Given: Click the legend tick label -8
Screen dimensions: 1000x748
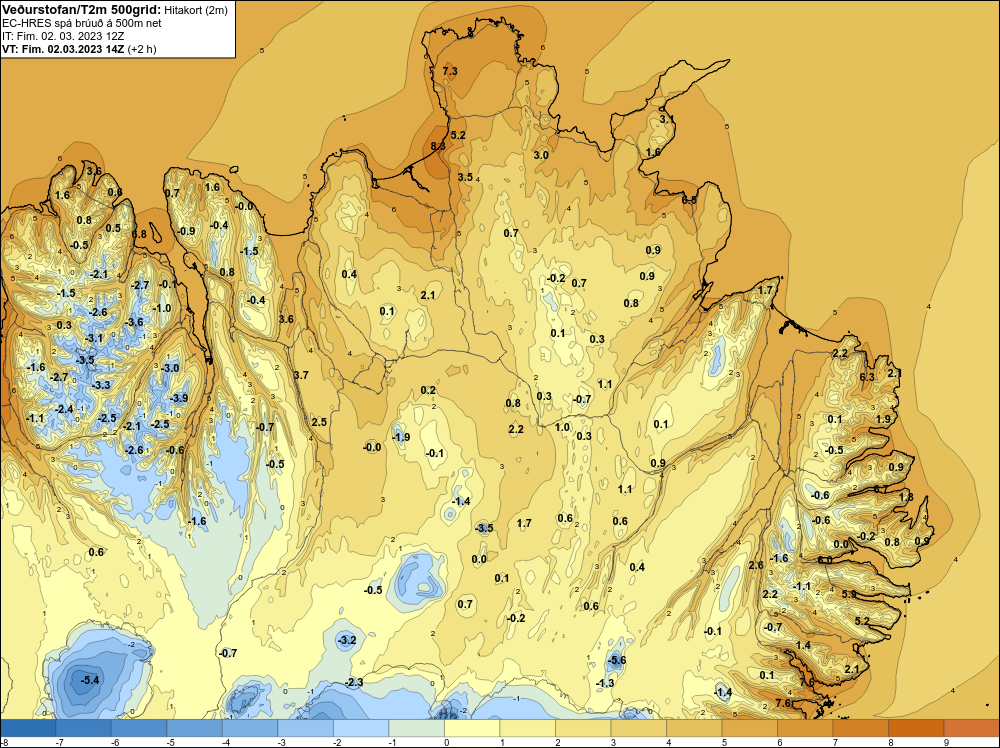Looking at the screenshot, I should click(x=4, y=742).
